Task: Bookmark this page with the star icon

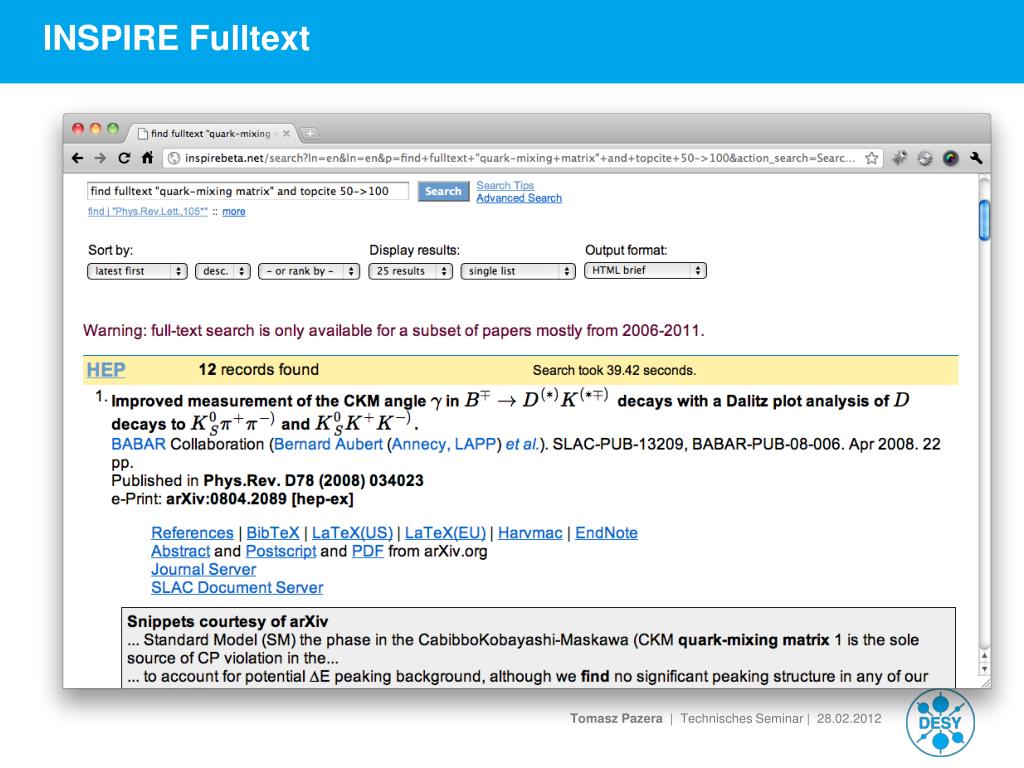Action: [x=871, y=158]
